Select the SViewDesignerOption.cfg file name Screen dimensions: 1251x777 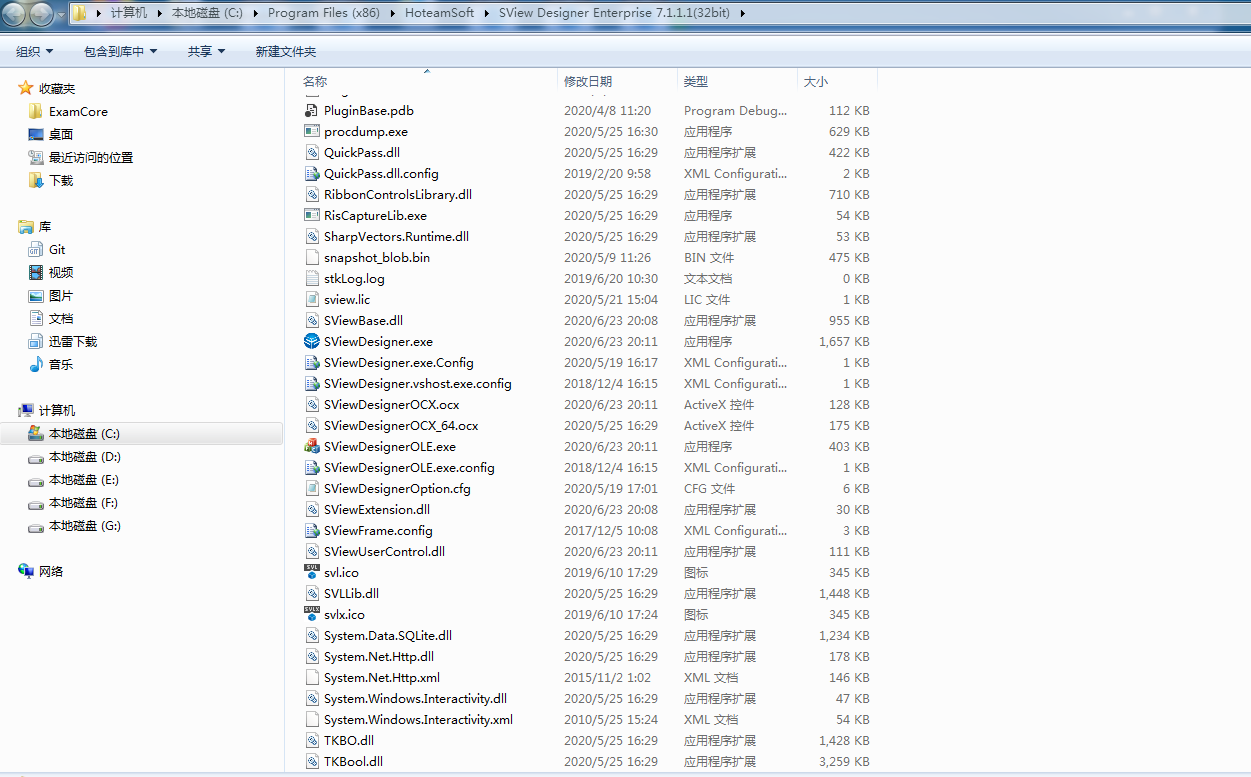[397, 488]
